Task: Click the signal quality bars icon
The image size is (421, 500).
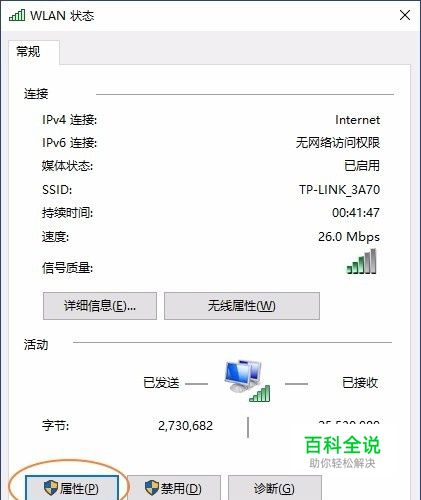Action: point(362,262)
